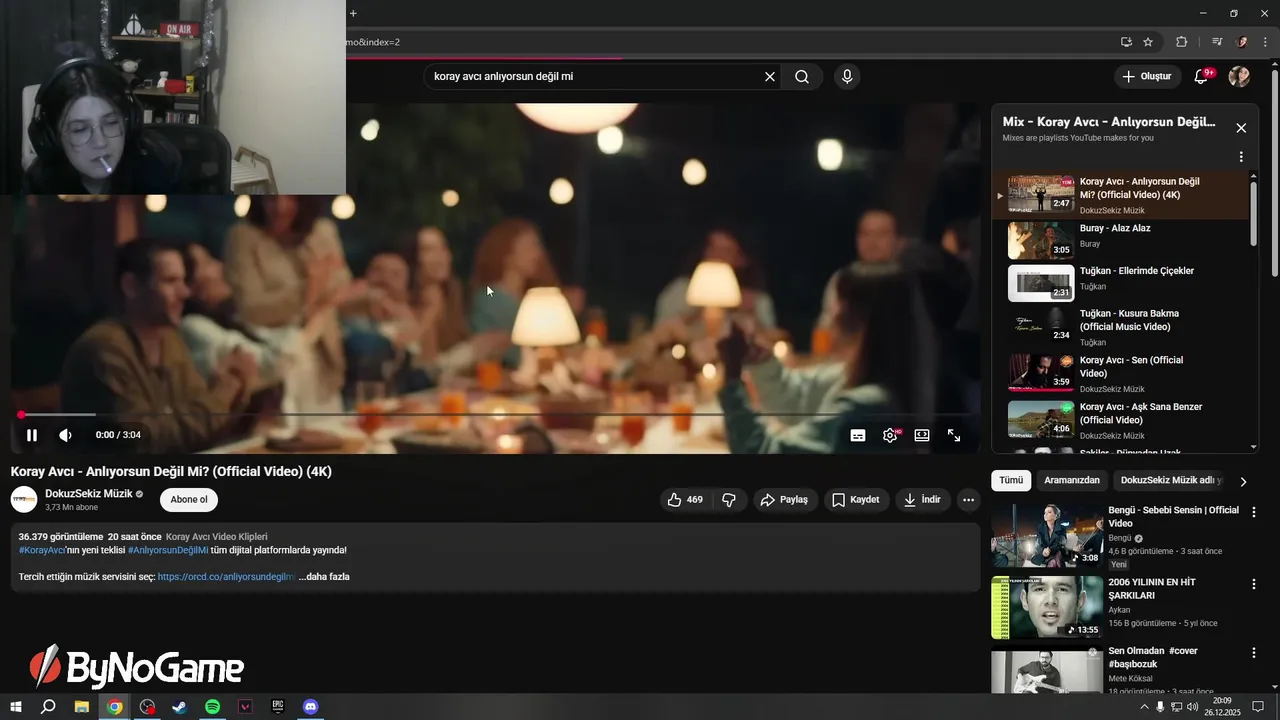Bookmark this page star icon
This screenshot has height=720, width=1280.
pos(1148,42)
